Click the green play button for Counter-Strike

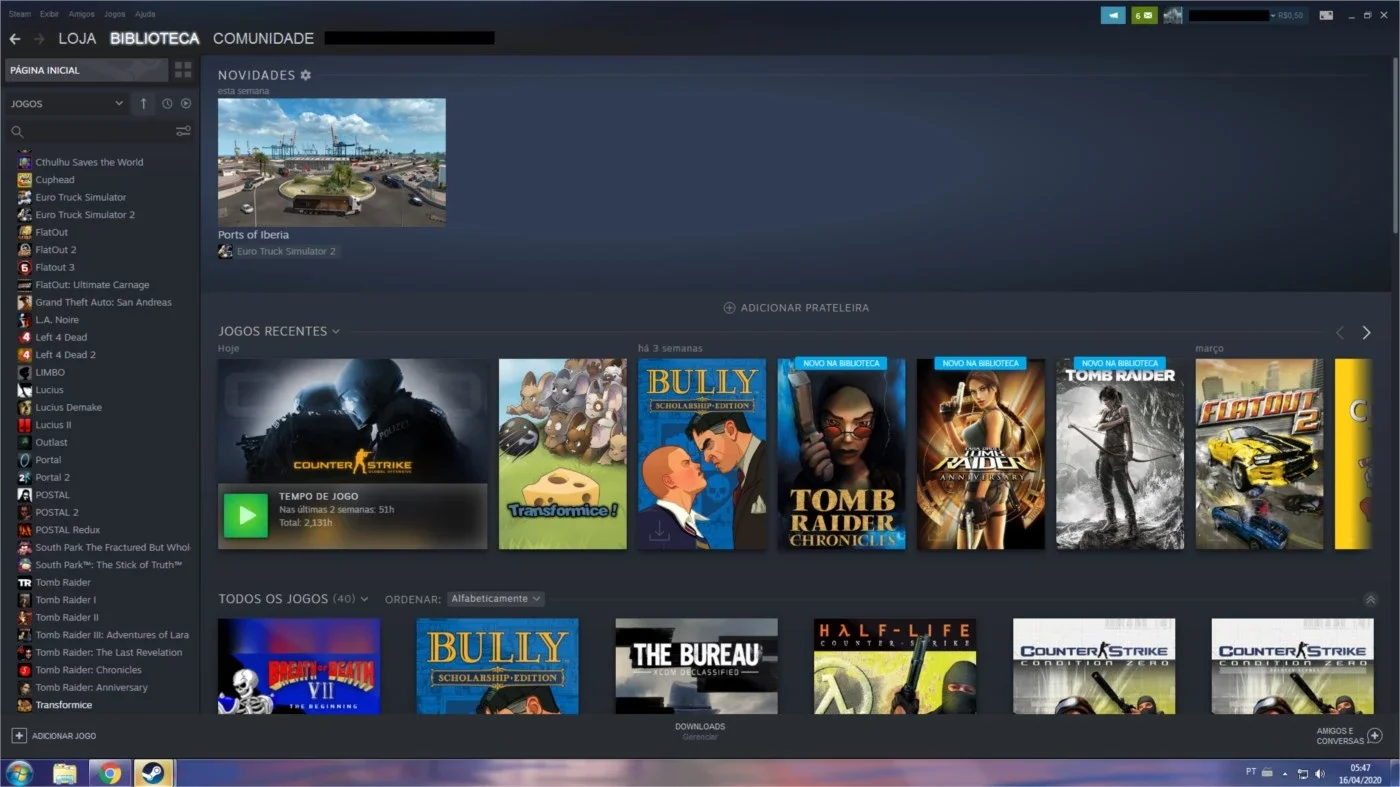[246, 516]
